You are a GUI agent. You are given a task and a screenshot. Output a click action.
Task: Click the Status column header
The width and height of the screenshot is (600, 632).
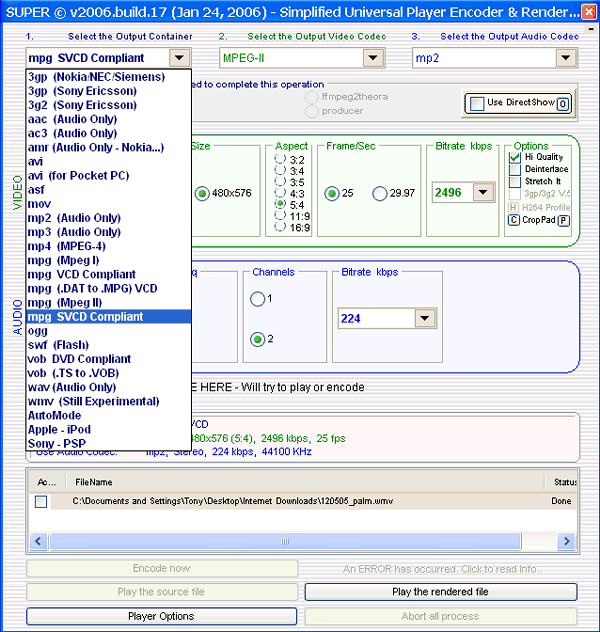point(561,482)
